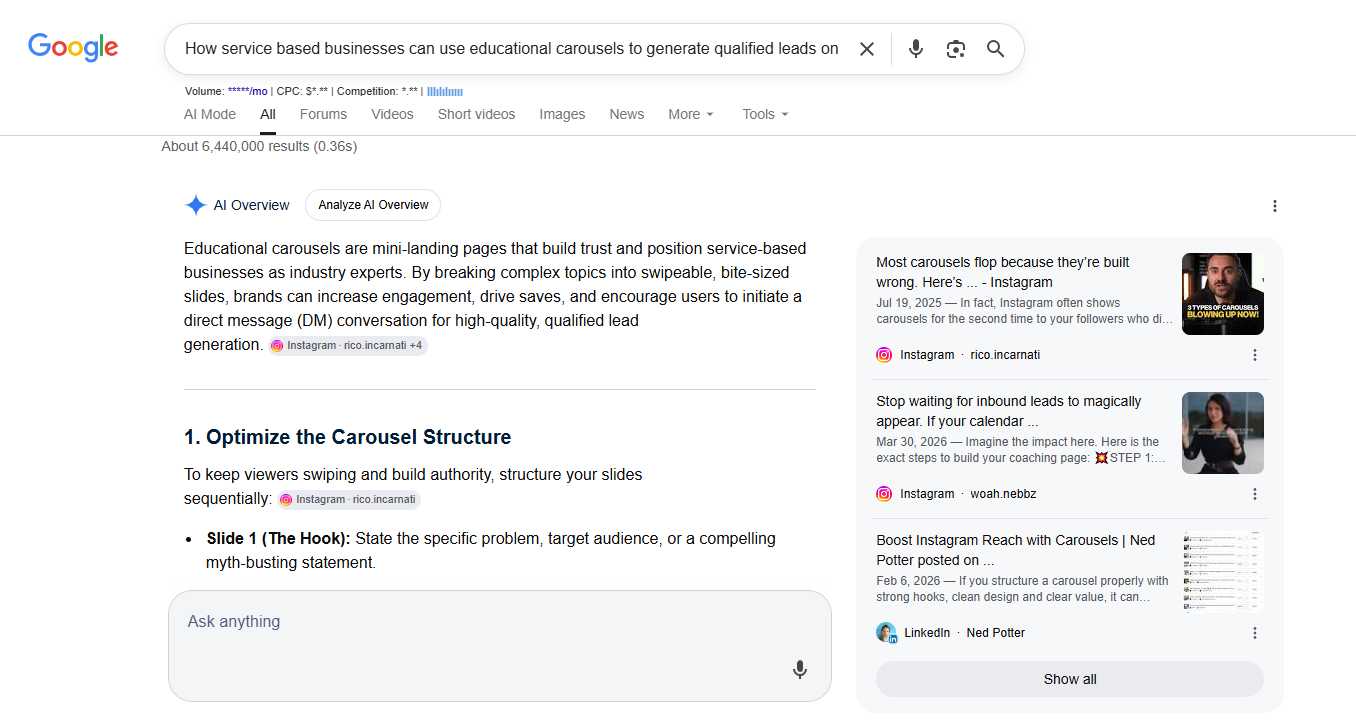Click Show all sources button
Viewport: 1356px width, 720px height.
(1069, 679)
